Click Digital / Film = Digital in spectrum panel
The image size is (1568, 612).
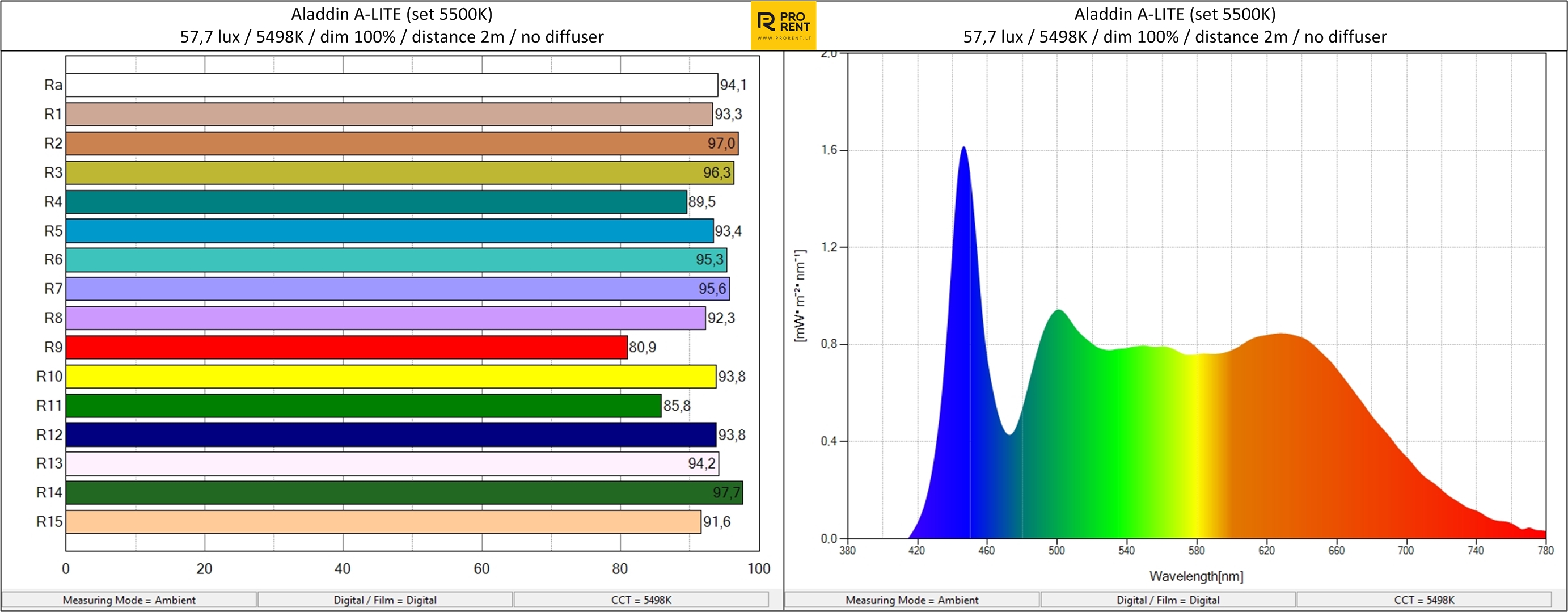click(x=1168, y=601)
